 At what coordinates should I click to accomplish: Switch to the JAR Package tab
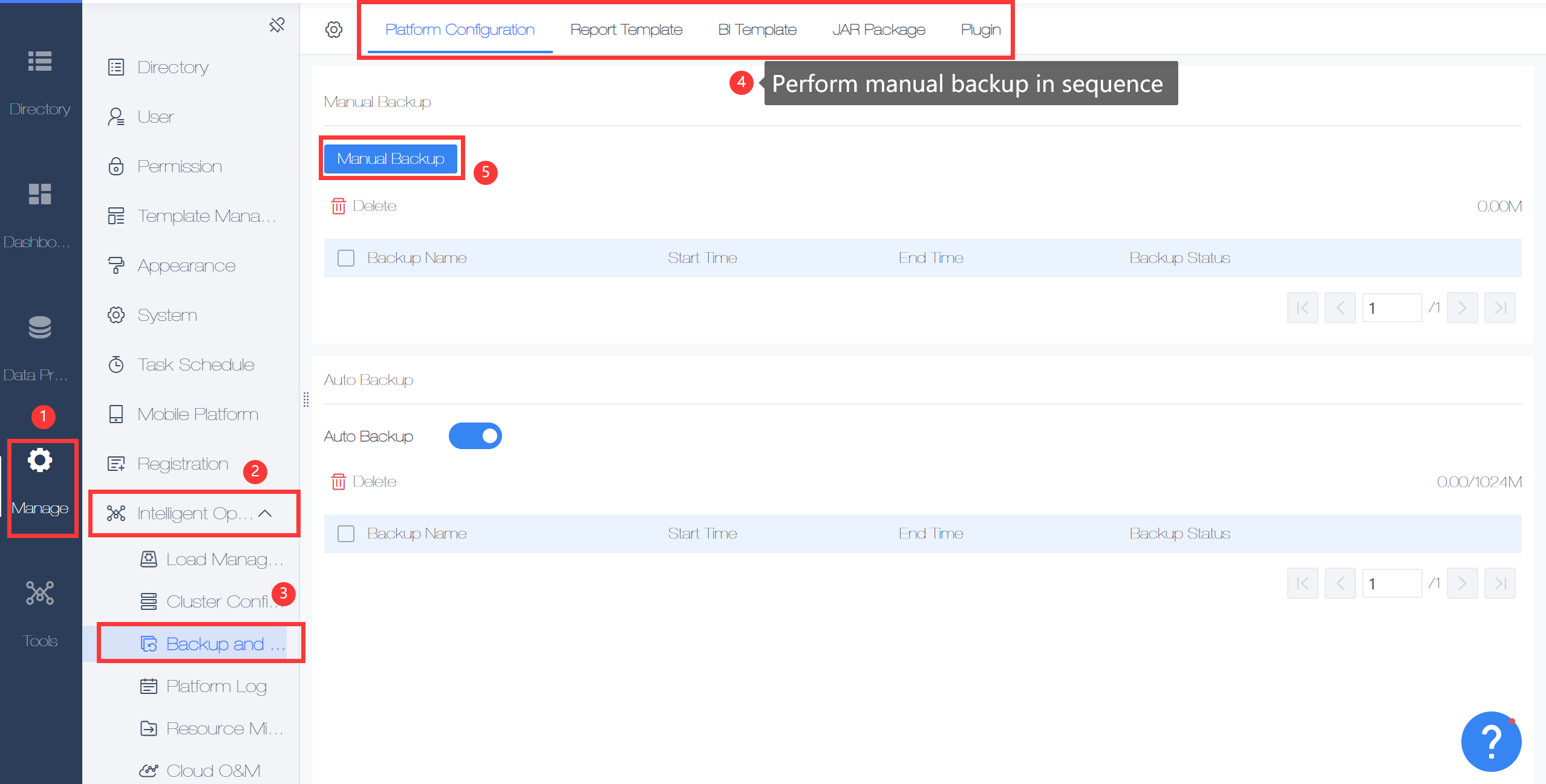tap(879, 30)
